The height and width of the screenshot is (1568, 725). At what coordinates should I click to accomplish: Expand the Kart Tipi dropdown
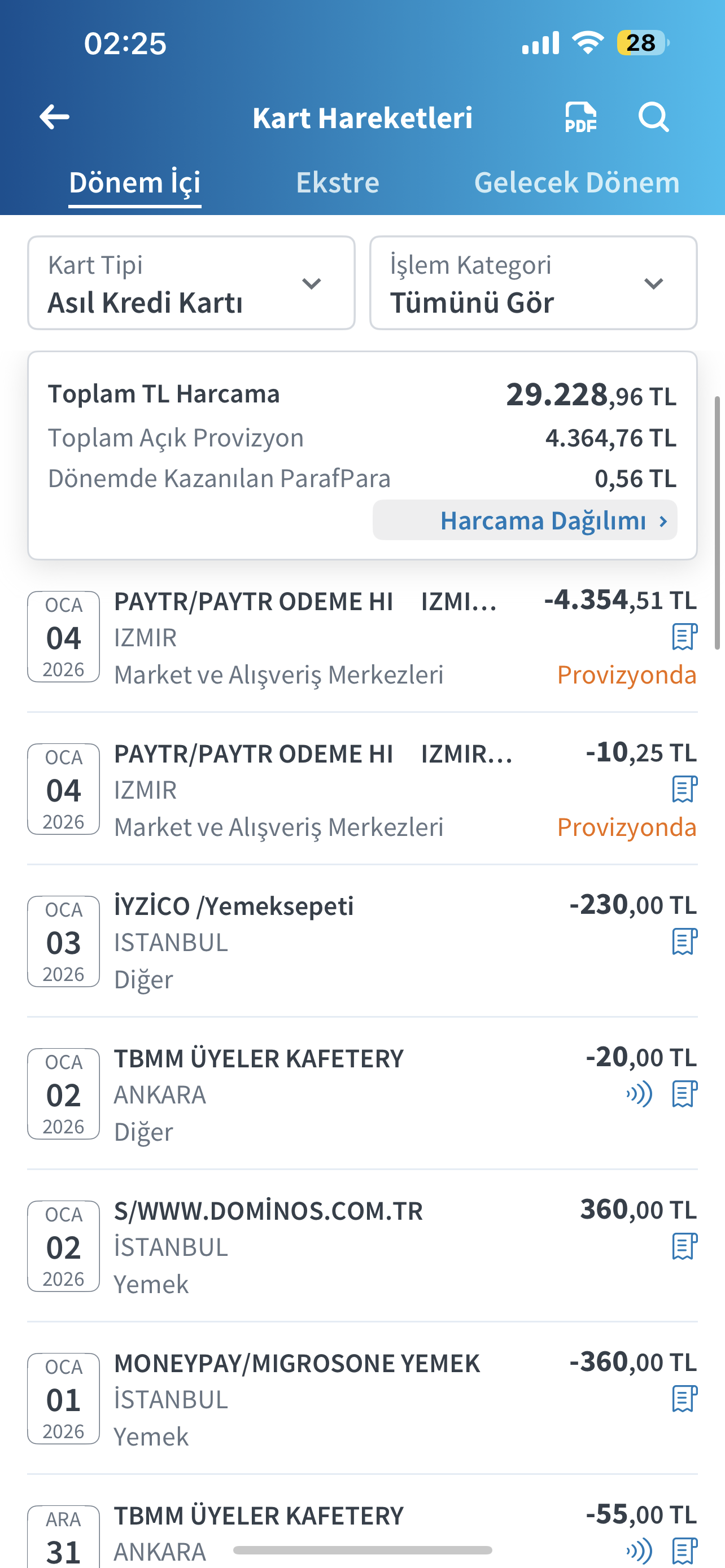pyautogui.click(x=191, y=283)
